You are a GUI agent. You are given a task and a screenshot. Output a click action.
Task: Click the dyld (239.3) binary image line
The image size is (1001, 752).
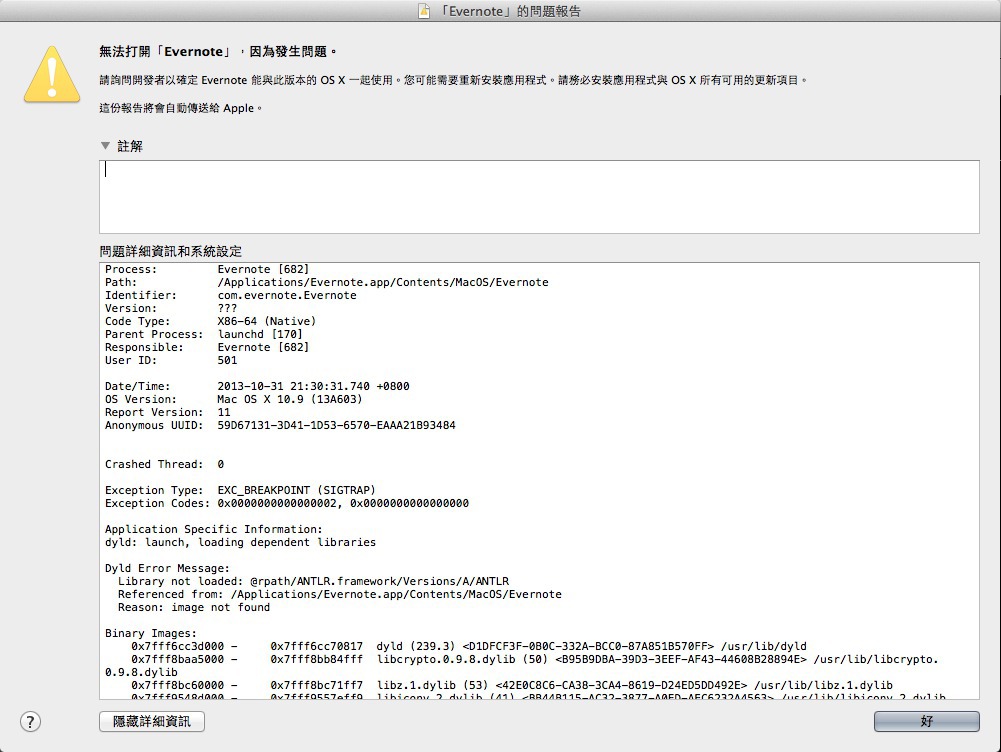[469, 646]
